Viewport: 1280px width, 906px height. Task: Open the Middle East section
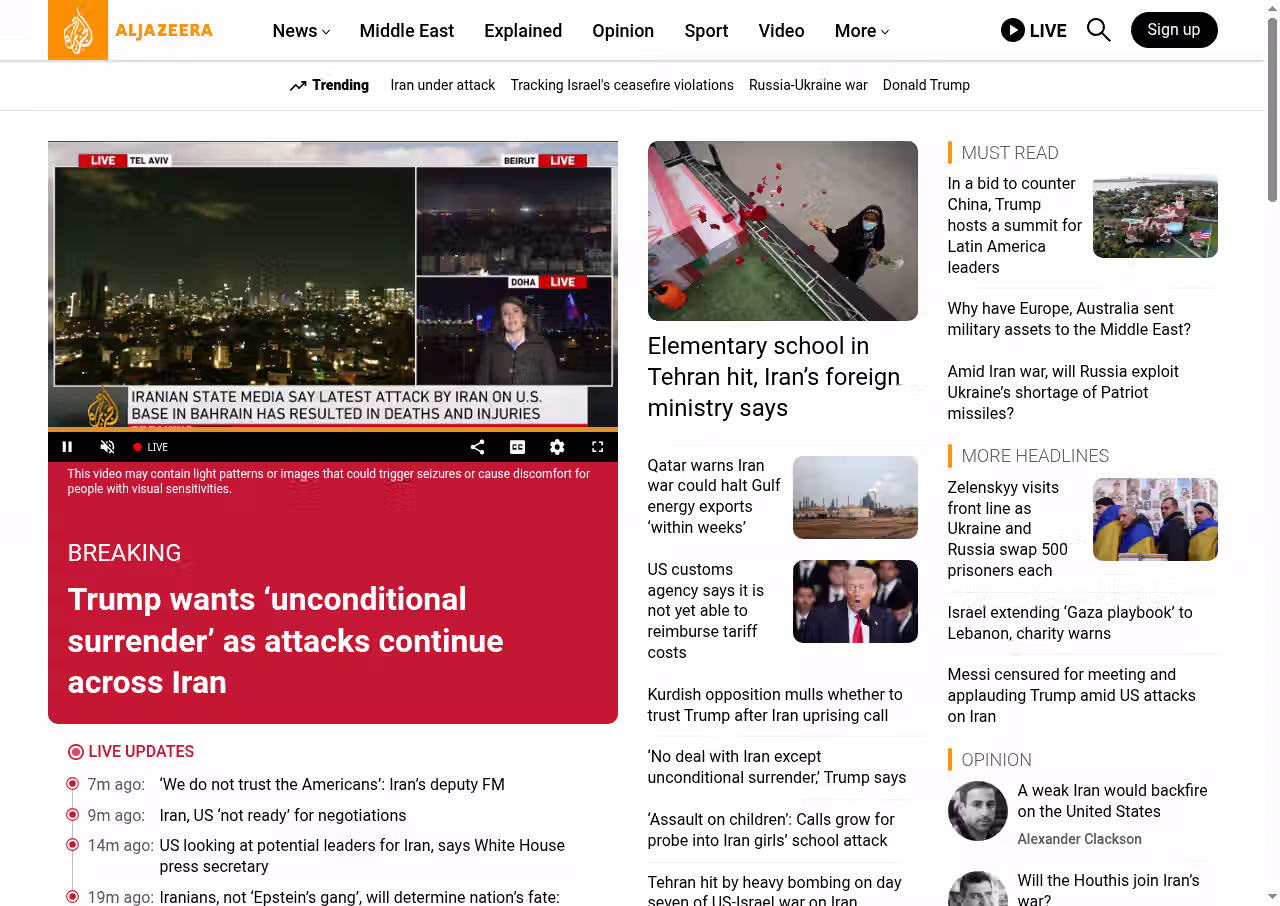click(406, 31)
